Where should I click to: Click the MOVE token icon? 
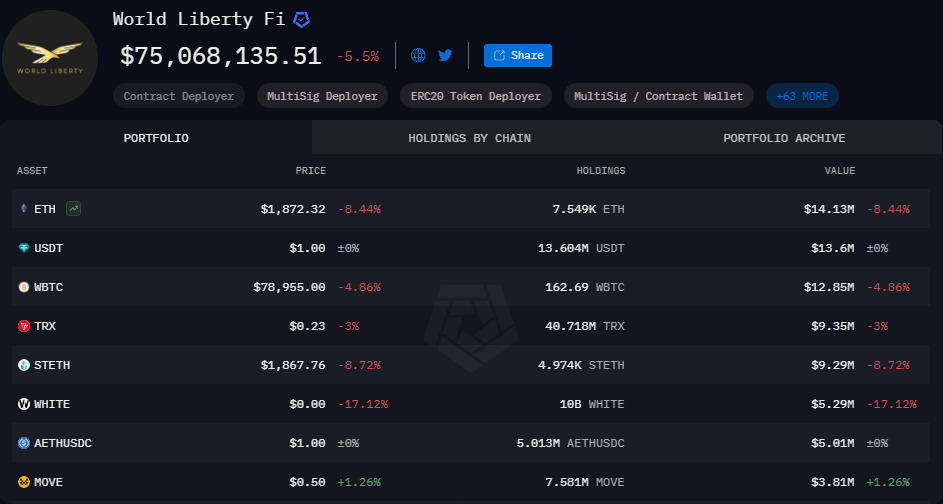click(x=24, y=482)
